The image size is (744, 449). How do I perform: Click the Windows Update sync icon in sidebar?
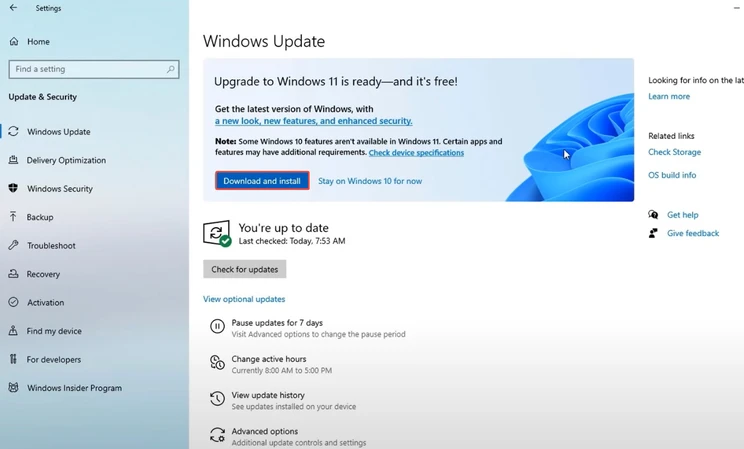(x=13, y=131)
